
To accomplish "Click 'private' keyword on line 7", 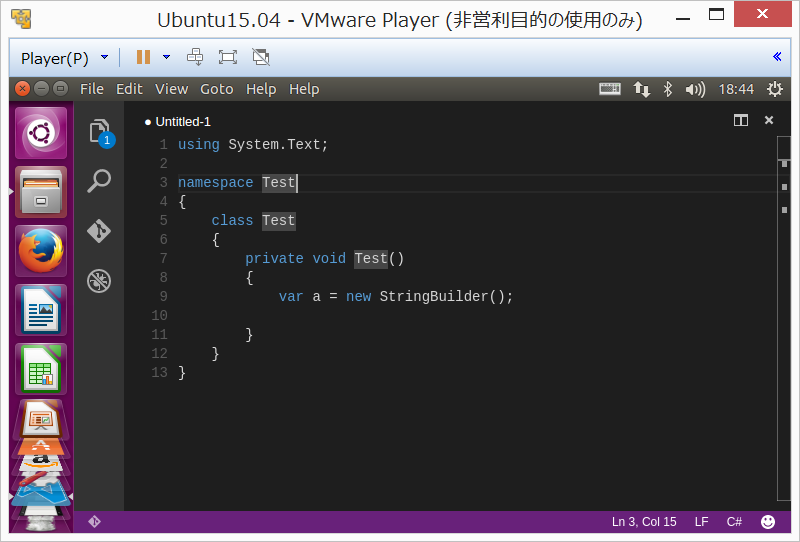I will pos(274,259).
